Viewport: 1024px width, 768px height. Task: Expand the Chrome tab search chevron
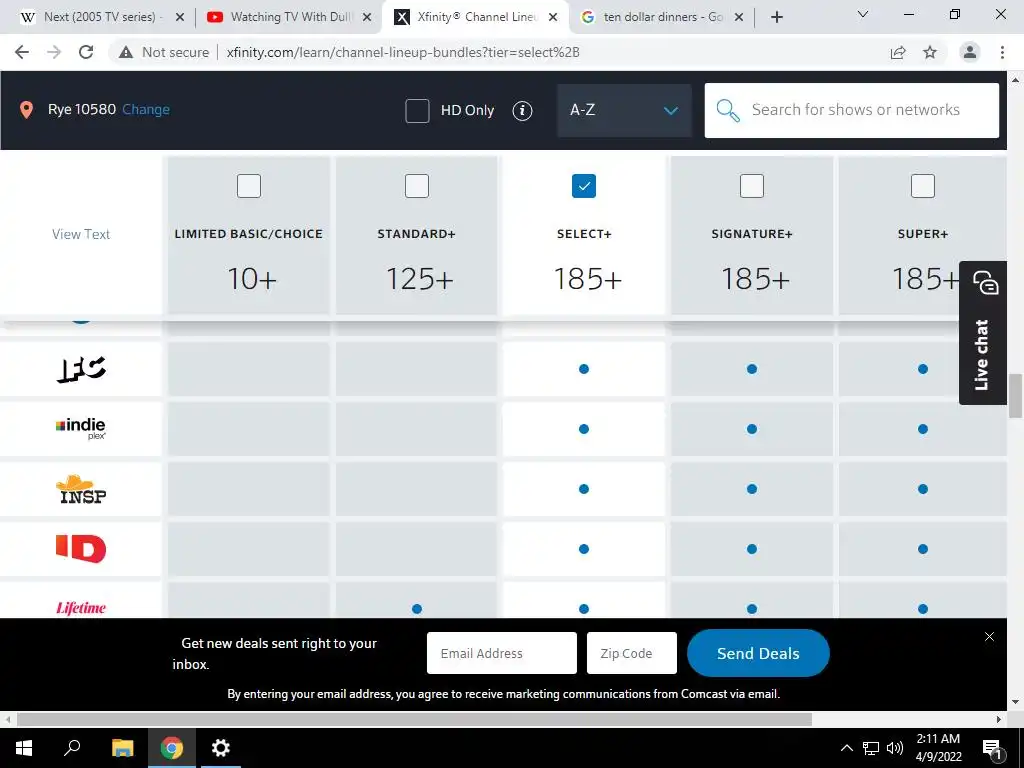coord(863,14)
